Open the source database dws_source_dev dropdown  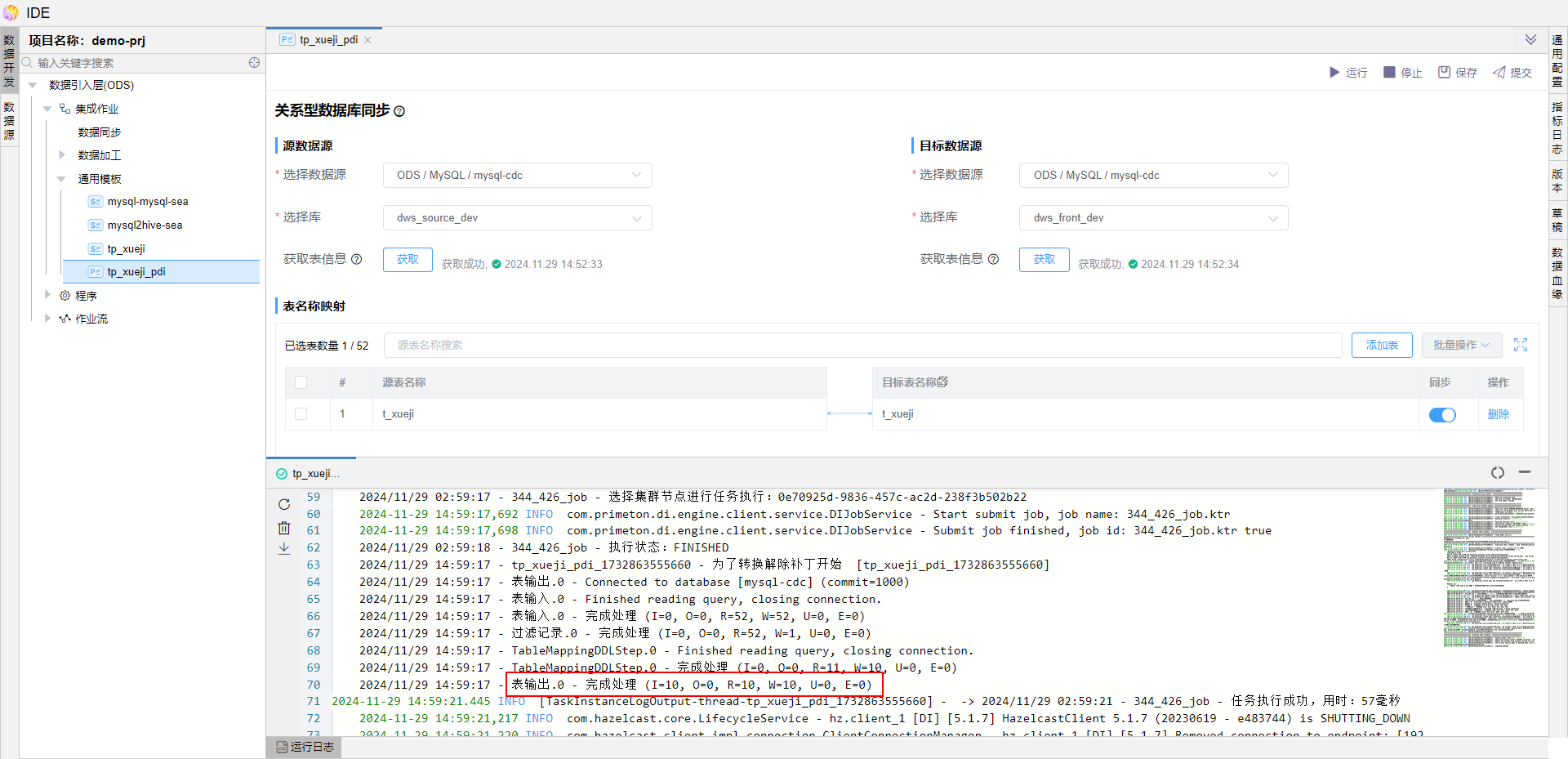click(517, 218)
